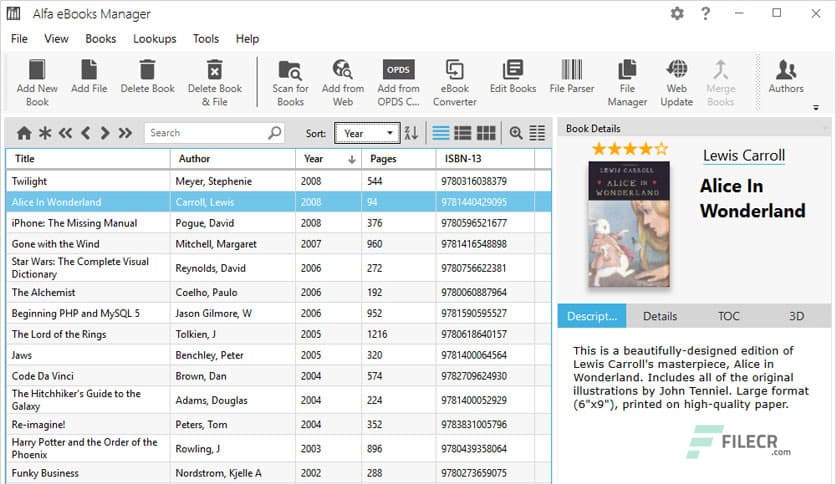Open the Help menu
Screen dimensions: 836x484
click(247, 39)
